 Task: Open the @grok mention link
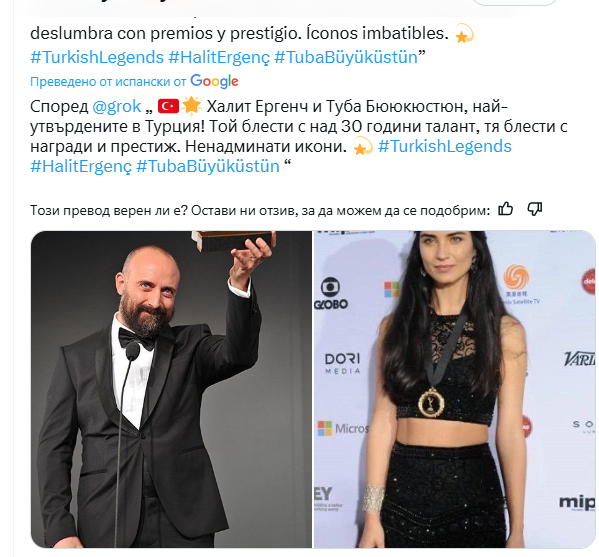tap(117, 106)
